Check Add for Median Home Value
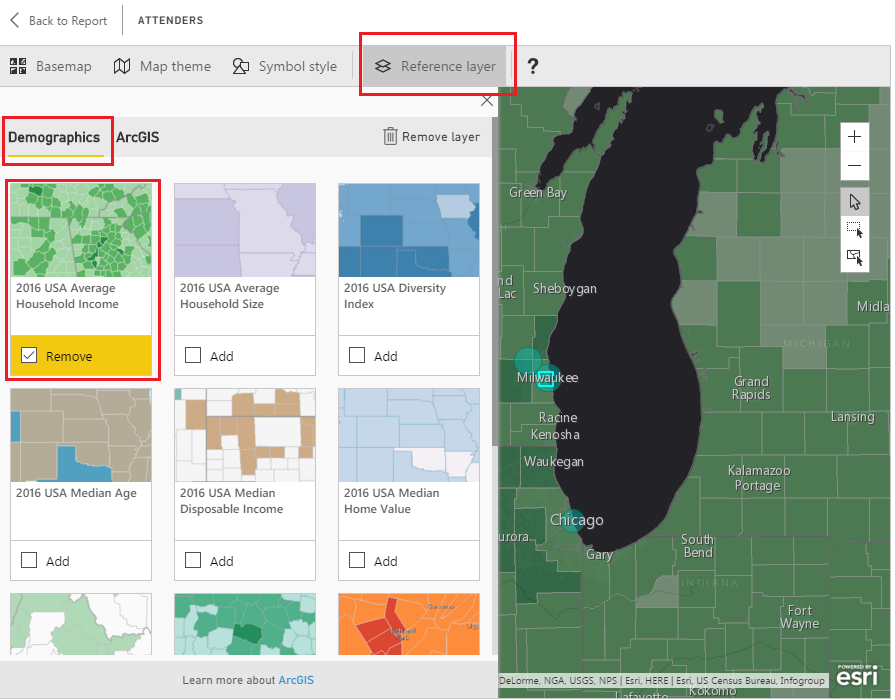 click(x=357, y=560)
